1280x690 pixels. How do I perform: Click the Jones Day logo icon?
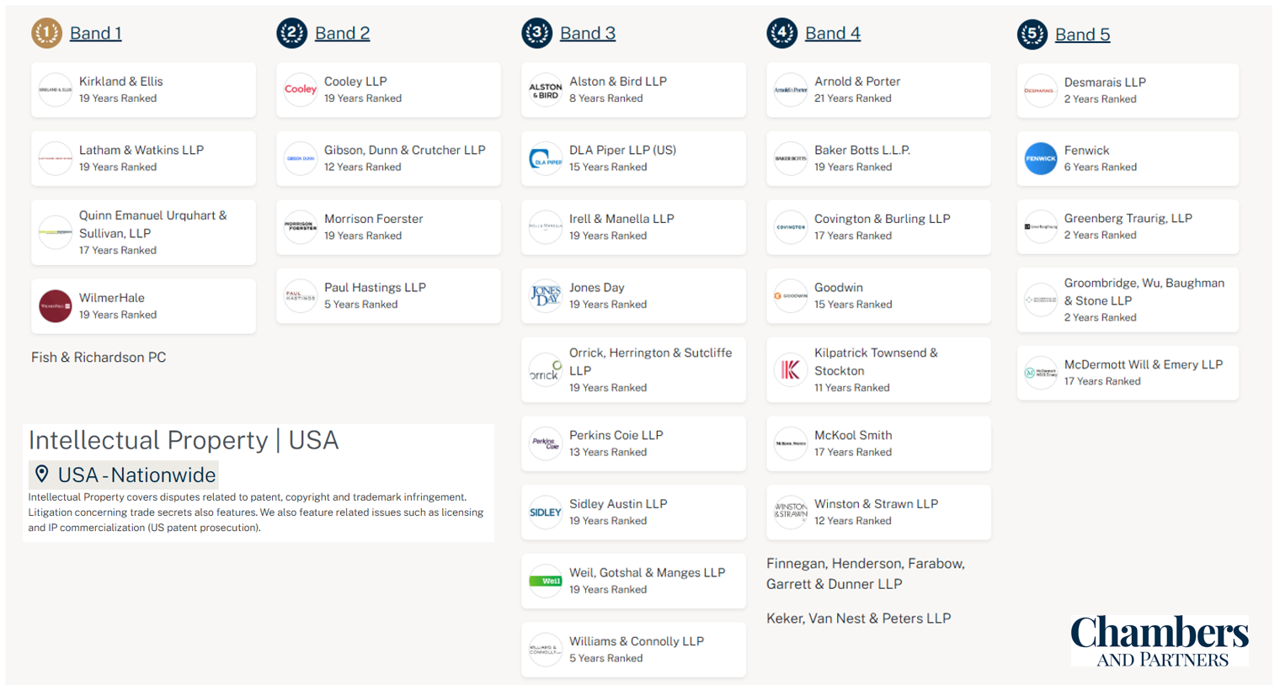545,296
